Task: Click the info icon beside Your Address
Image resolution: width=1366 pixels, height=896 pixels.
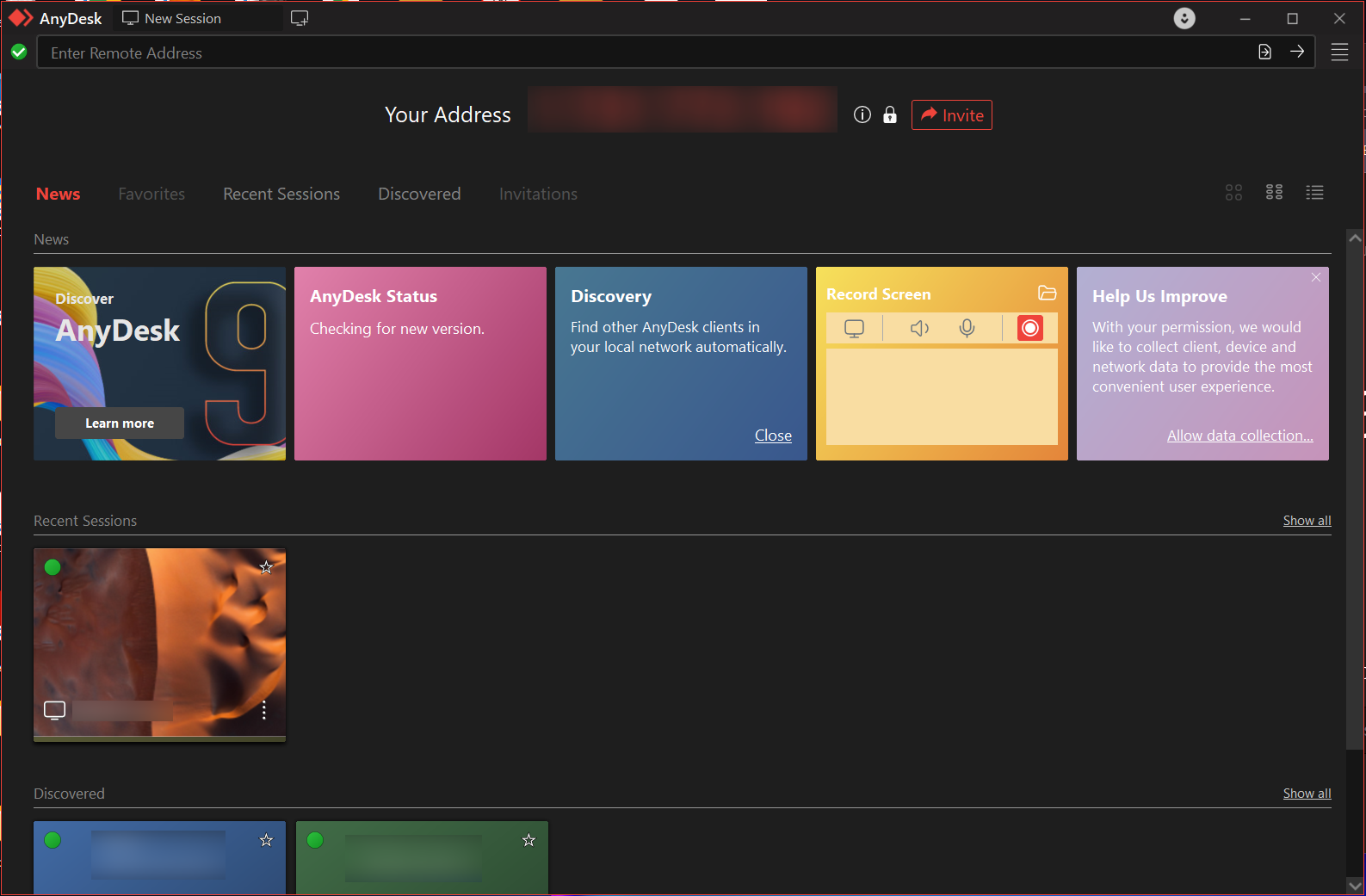Action: (x=862, y=115)
